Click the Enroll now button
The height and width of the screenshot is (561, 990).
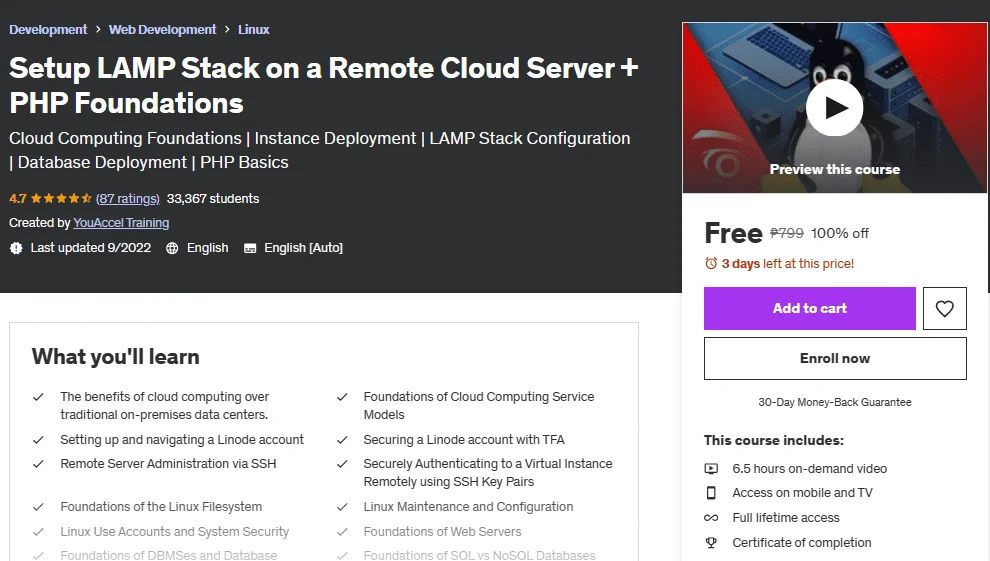[835, 358]
